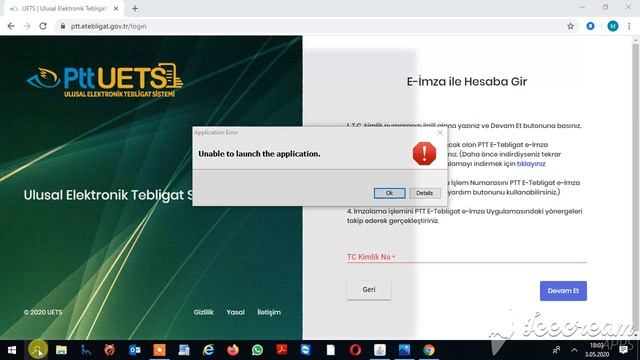The height and width of the screenshot is (360, 640).
Task: Open the Windows Start menu
Action: [x=12, y=350]
